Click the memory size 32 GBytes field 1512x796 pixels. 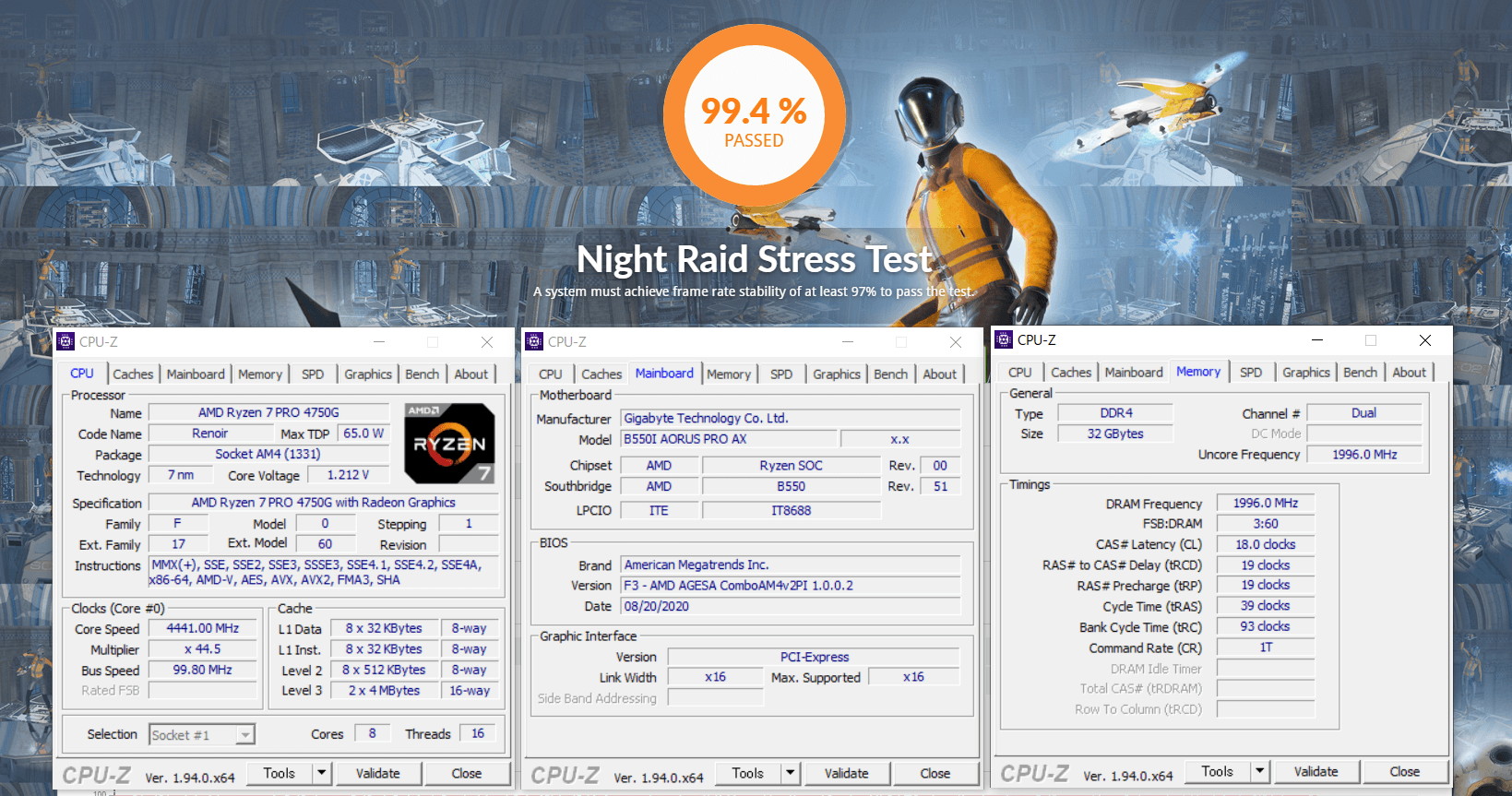[x=1115, y=434]
